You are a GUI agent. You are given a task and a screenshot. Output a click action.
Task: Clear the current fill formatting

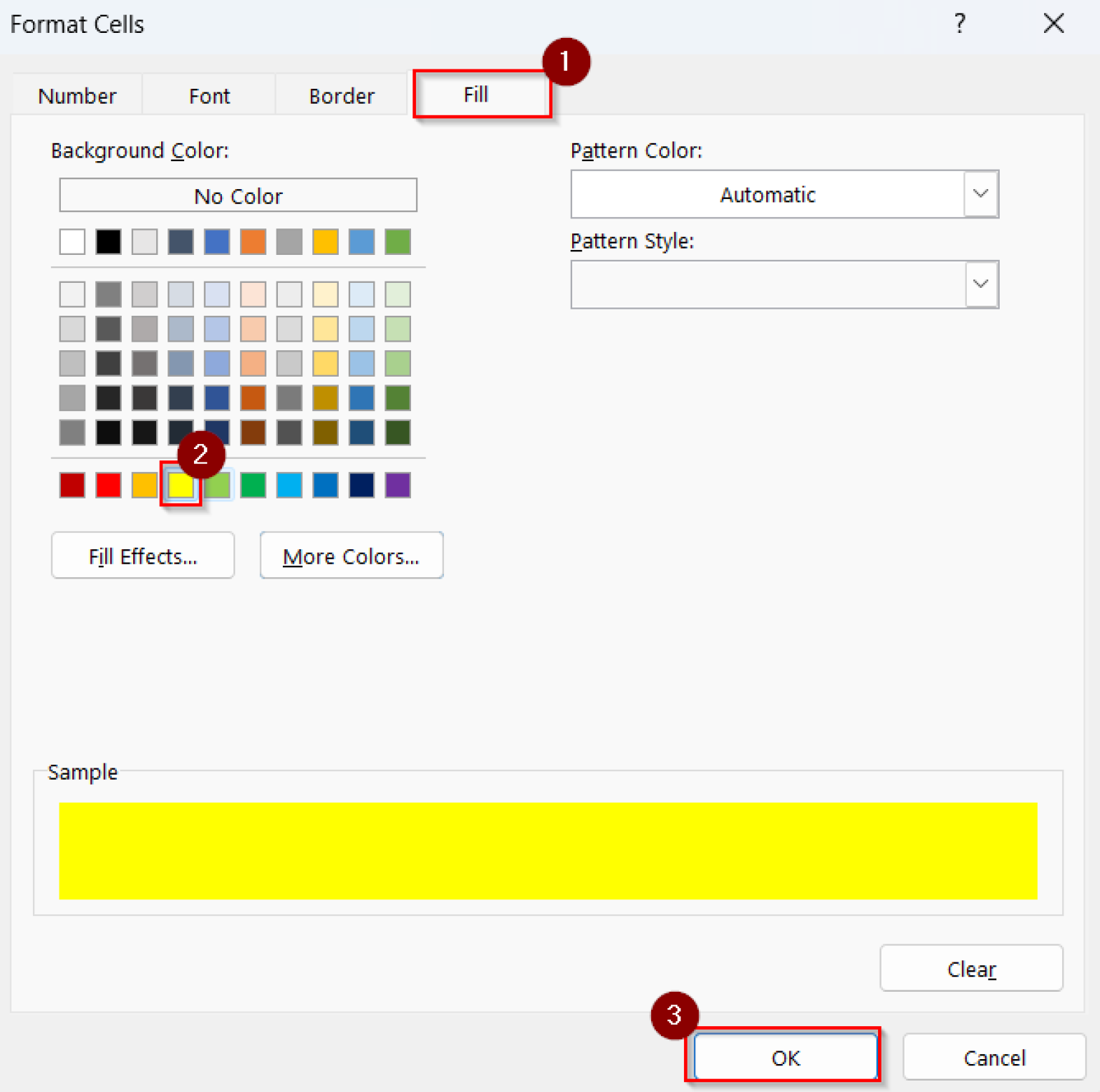point(971,968)
